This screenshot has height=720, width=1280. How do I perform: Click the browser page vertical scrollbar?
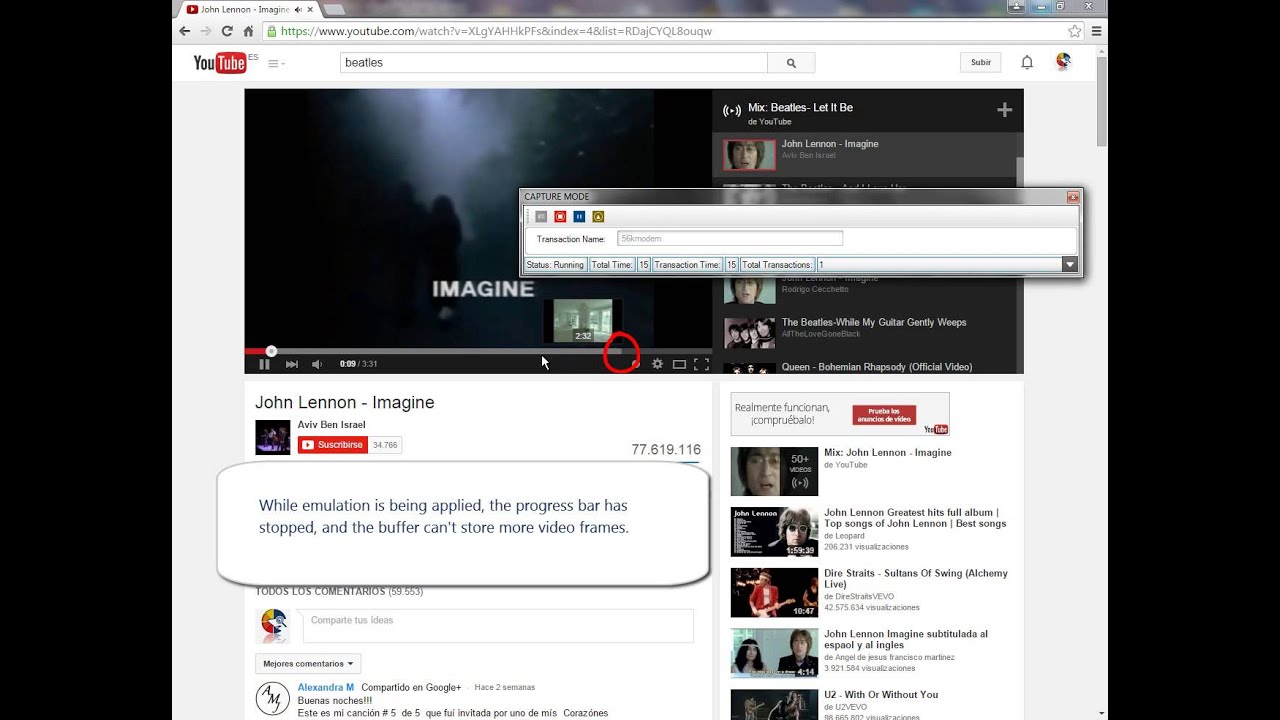pos(1102,100)
